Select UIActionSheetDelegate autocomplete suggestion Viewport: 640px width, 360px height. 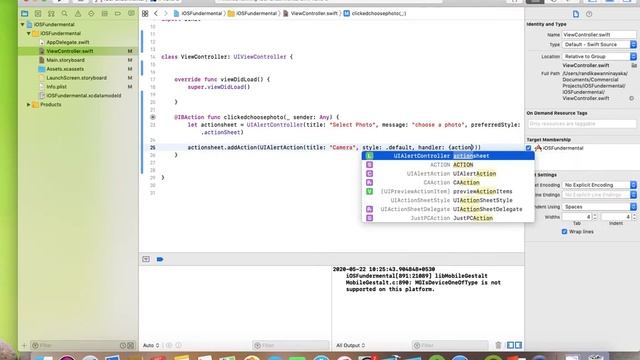click(x=448, y=209)
